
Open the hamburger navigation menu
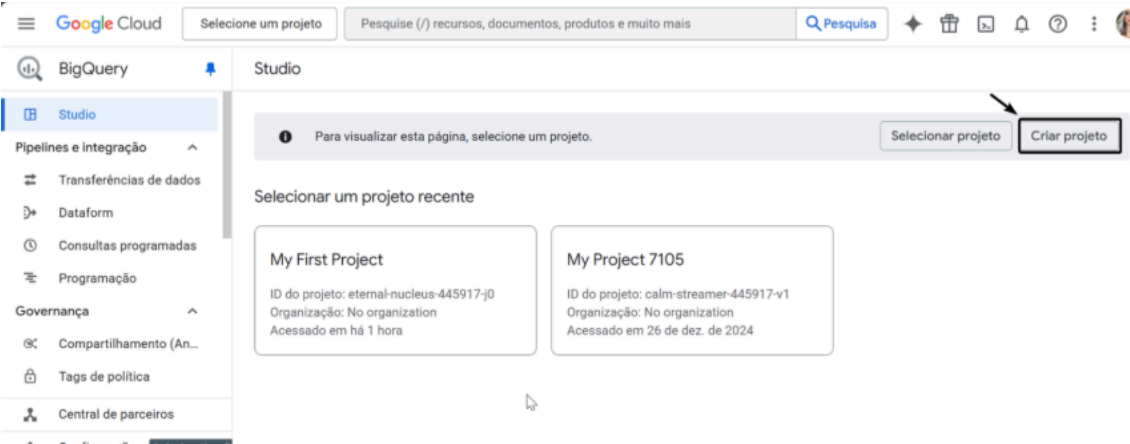[x=26, y=24]
